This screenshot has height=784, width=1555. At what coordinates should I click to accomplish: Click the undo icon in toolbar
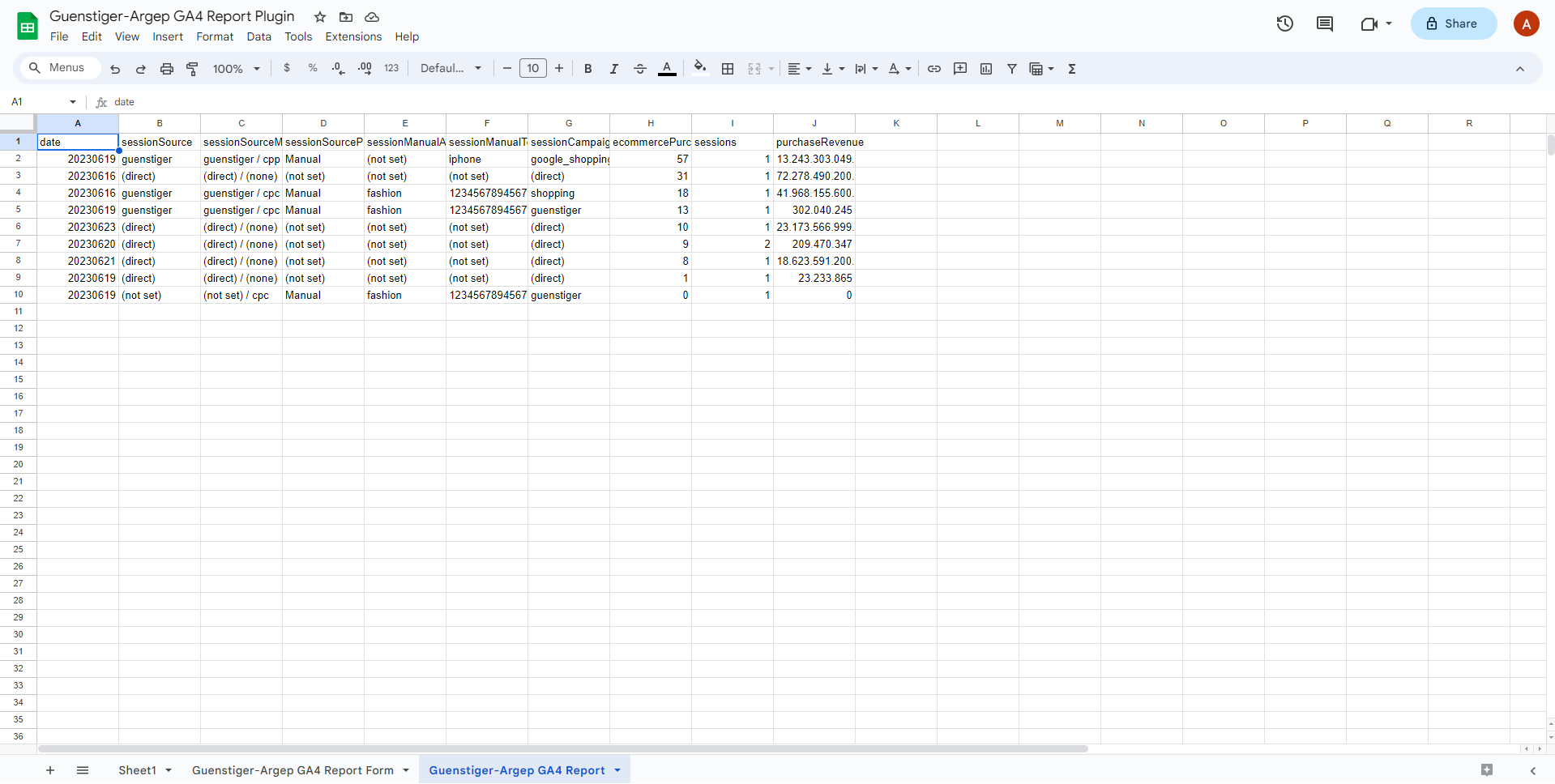[115, 69]
